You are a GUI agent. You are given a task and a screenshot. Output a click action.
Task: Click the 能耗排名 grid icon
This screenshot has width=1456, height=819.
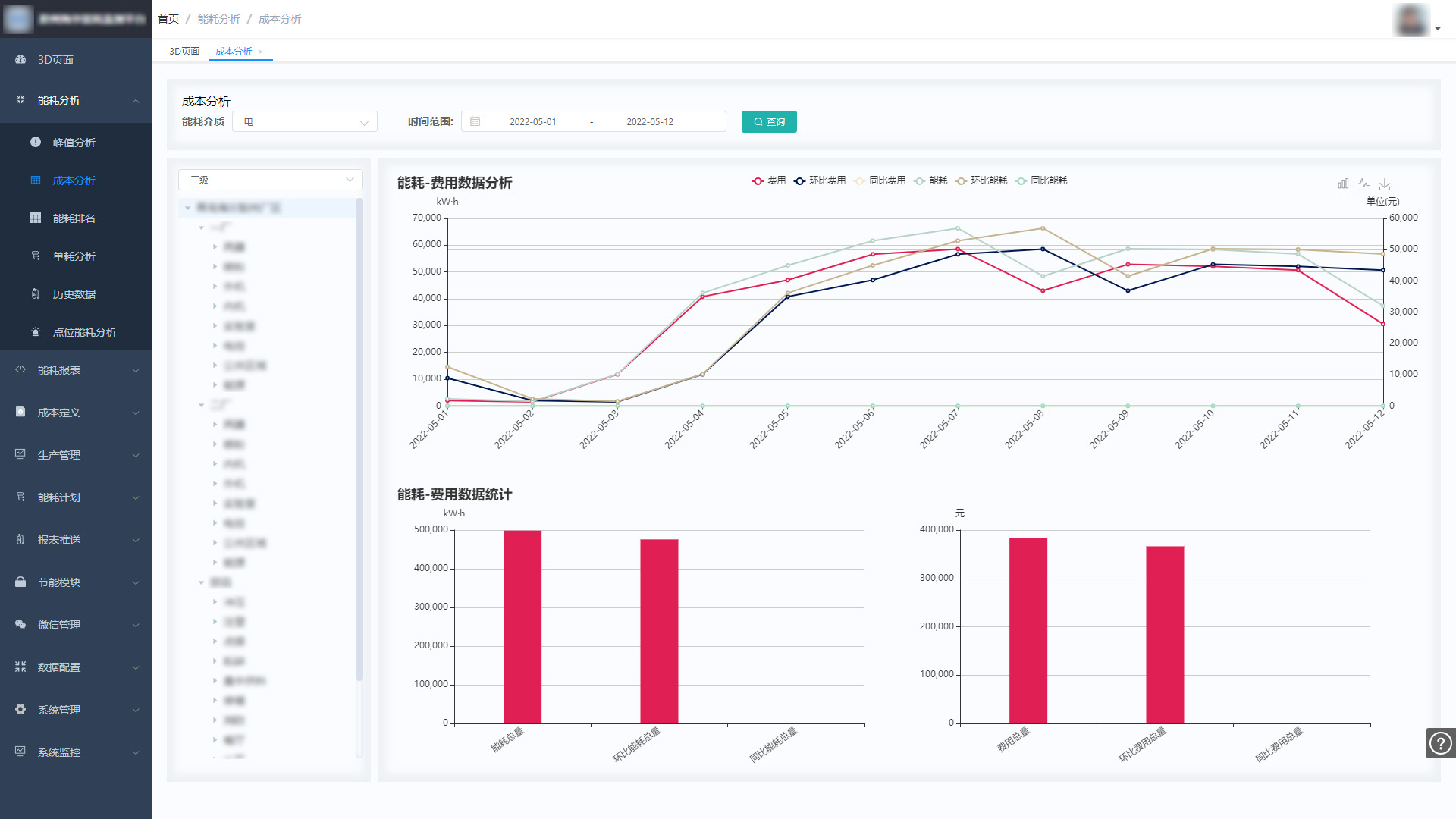(36, 218)
